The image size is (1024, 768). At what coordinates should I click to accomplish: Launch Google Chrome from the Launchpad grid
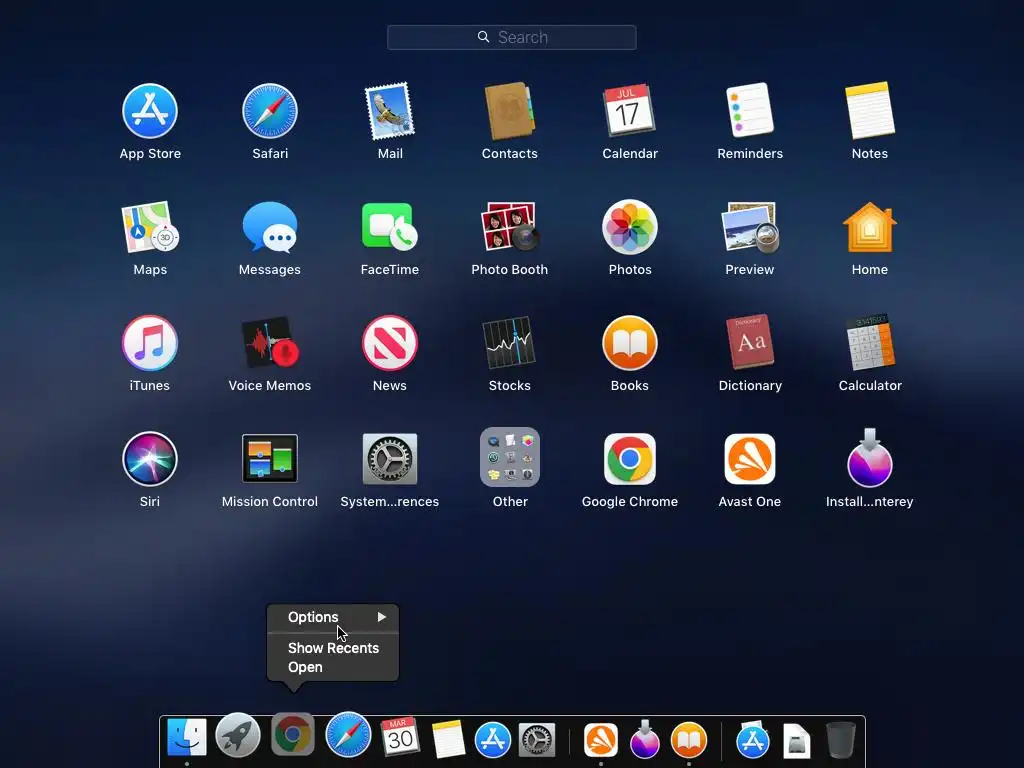630,458
